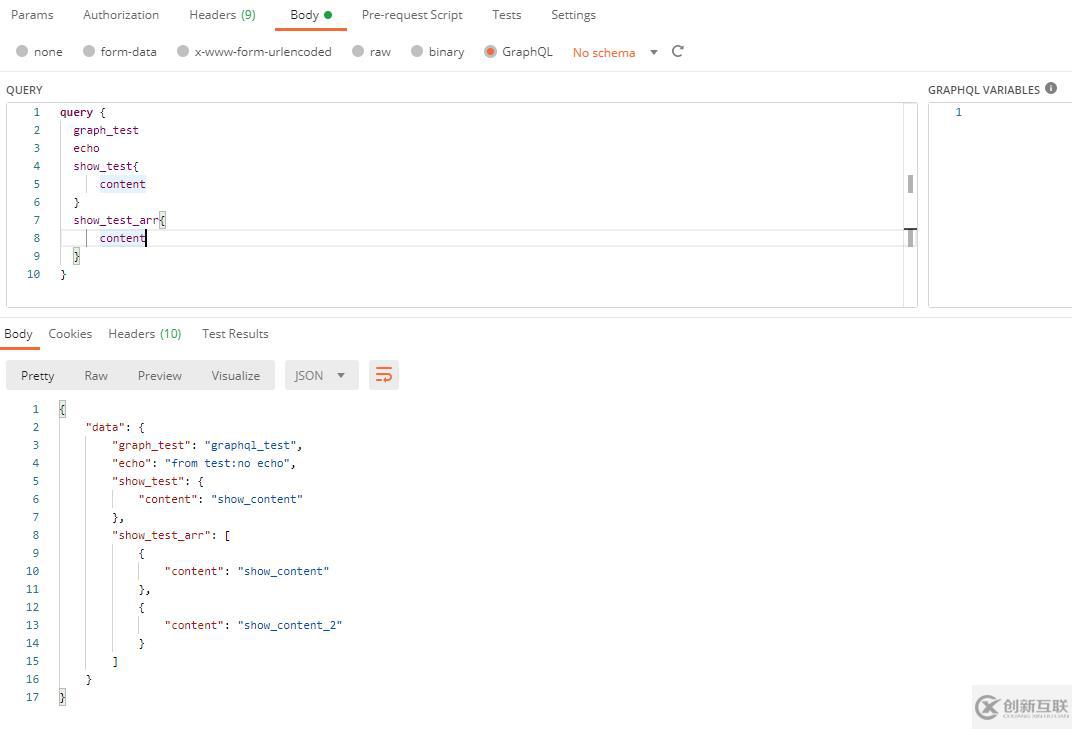
Task: Click "show_test" key on response line 5
Action: coord(148,481)
